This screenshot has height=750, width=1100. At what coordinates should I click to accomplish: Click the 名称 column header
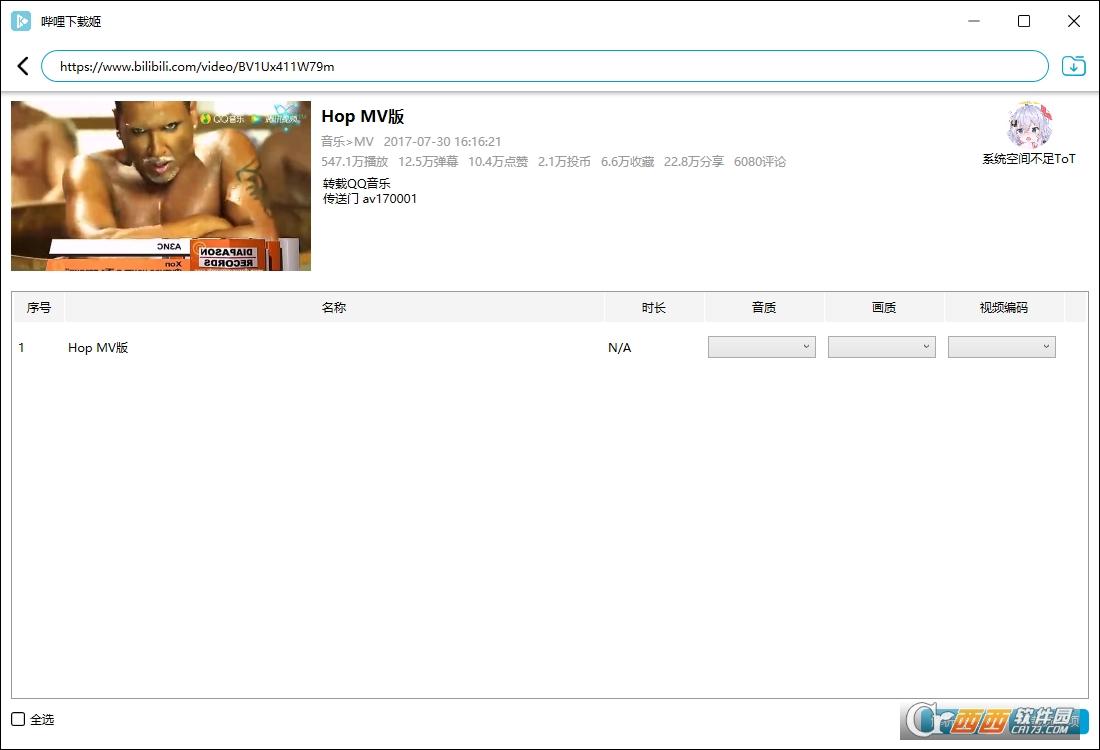[x=334, y=307]
